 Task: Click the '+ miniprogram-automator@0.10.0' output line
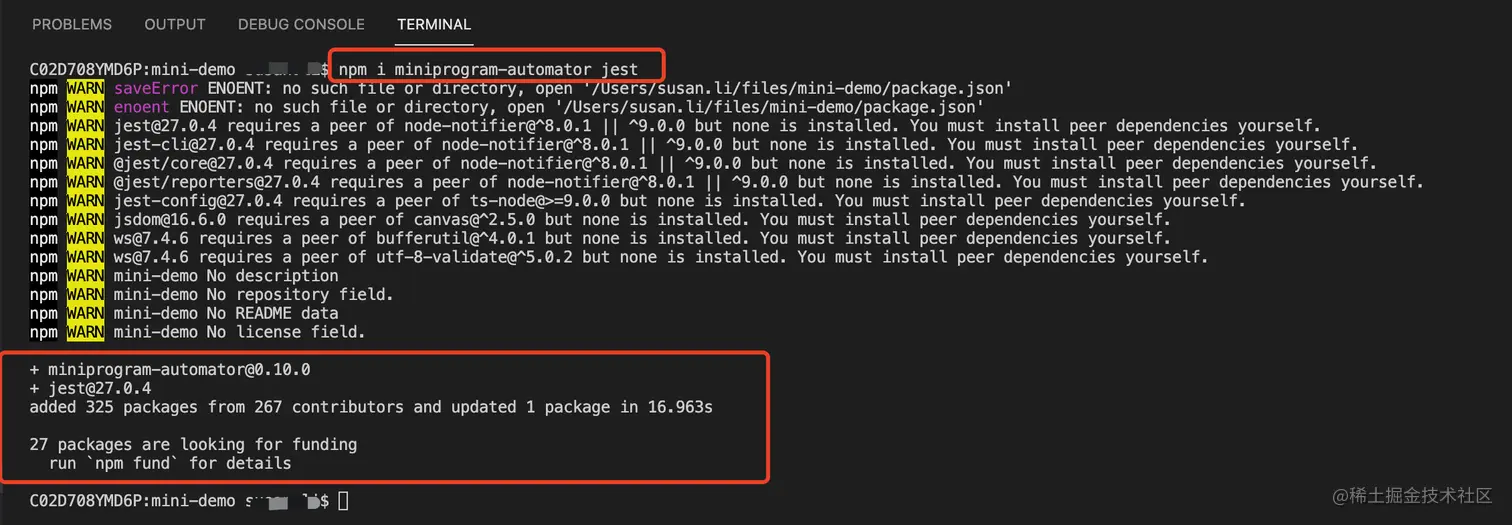pyautogui.click(x=170, y=369)
